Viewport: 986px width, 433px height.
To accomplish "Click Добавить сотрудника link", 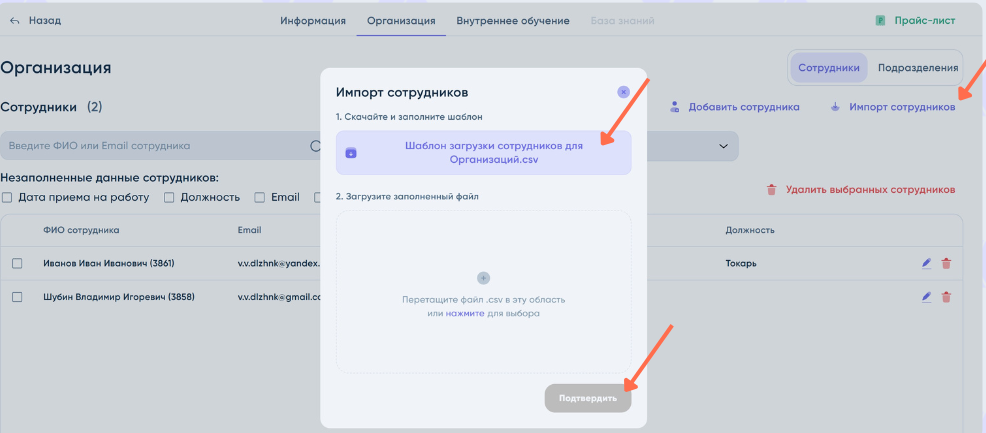I will click(x=735, y=106).
